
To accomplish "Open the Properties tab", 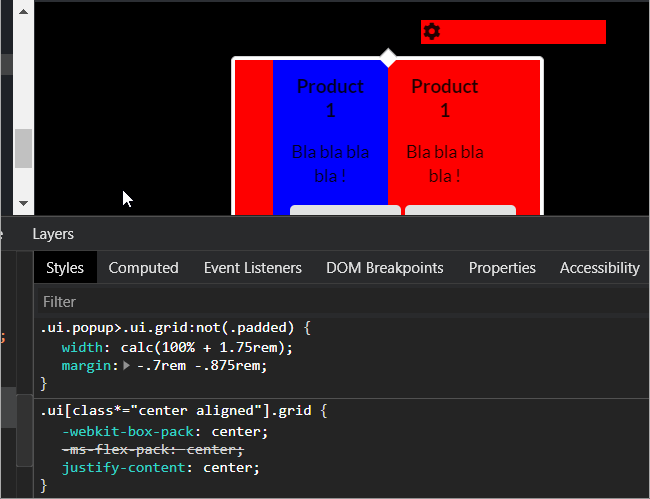I will [x=502, y=268].
